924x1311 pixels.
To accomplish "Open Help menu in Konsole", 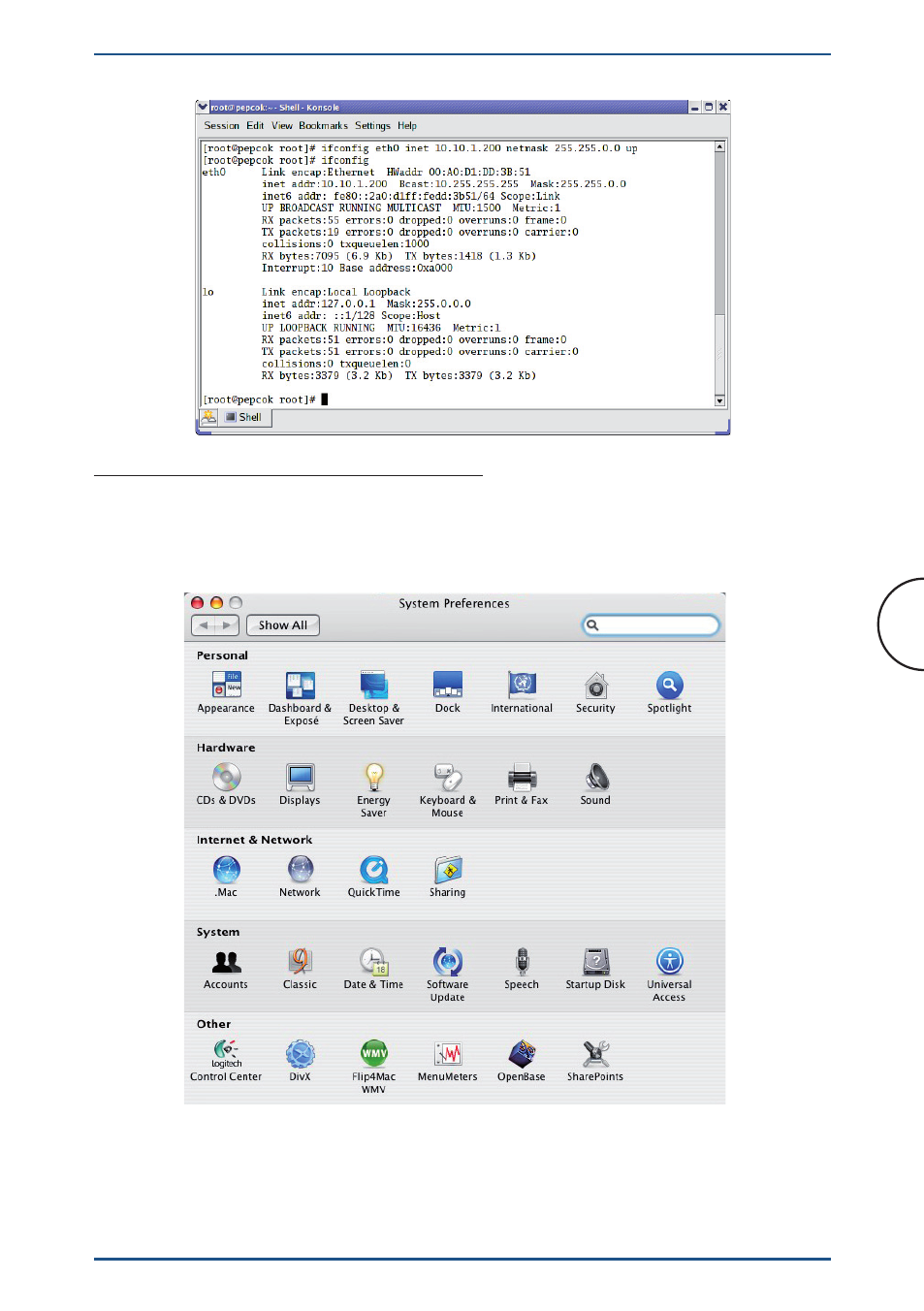I will [x=407, y=125].
